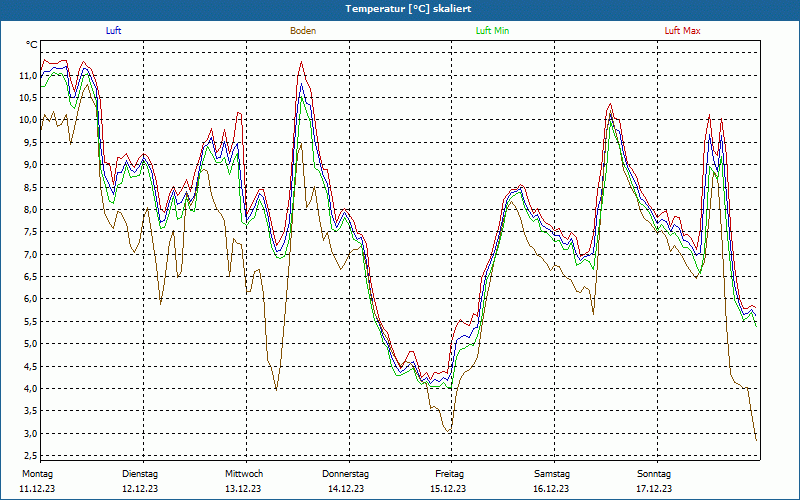Click the Montag day label

coord(38,474)
